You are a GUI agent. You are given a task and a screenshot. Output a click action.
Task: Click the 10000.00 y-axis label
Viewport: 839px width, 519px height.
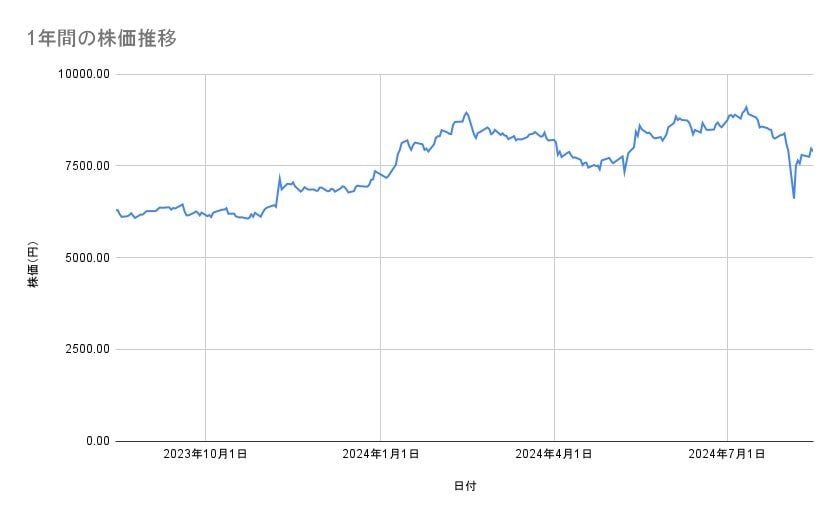(82, 74)
